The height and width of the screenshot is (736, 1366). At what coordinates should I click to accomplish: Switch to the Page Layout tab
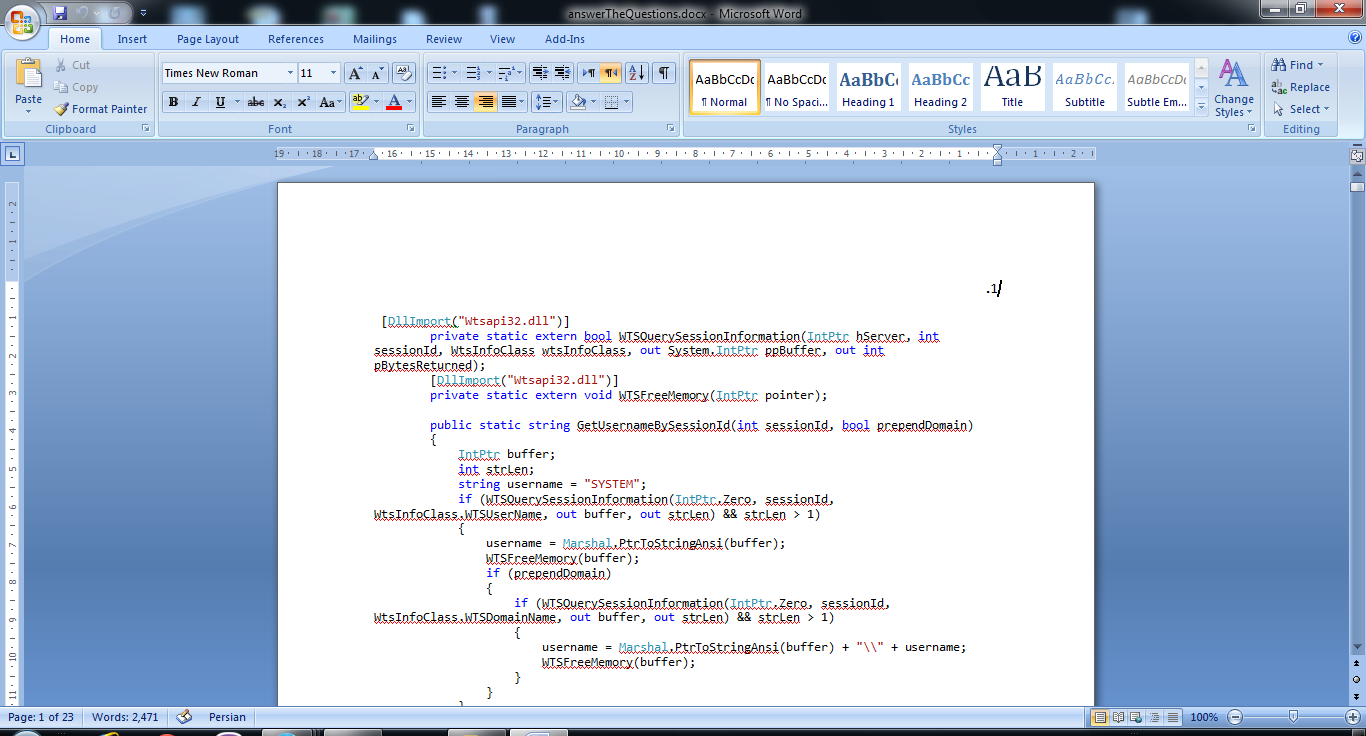[x=208, y=39]
